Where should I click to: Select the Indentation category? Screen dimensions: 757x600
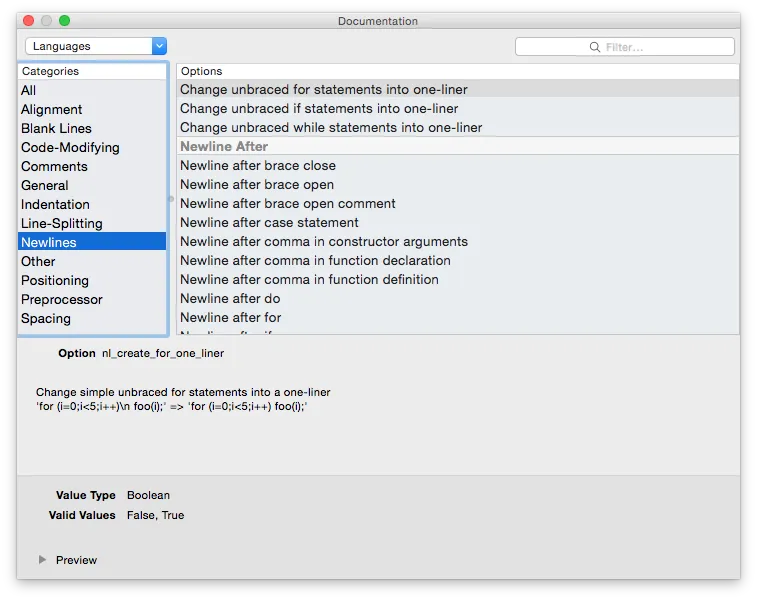92,204
